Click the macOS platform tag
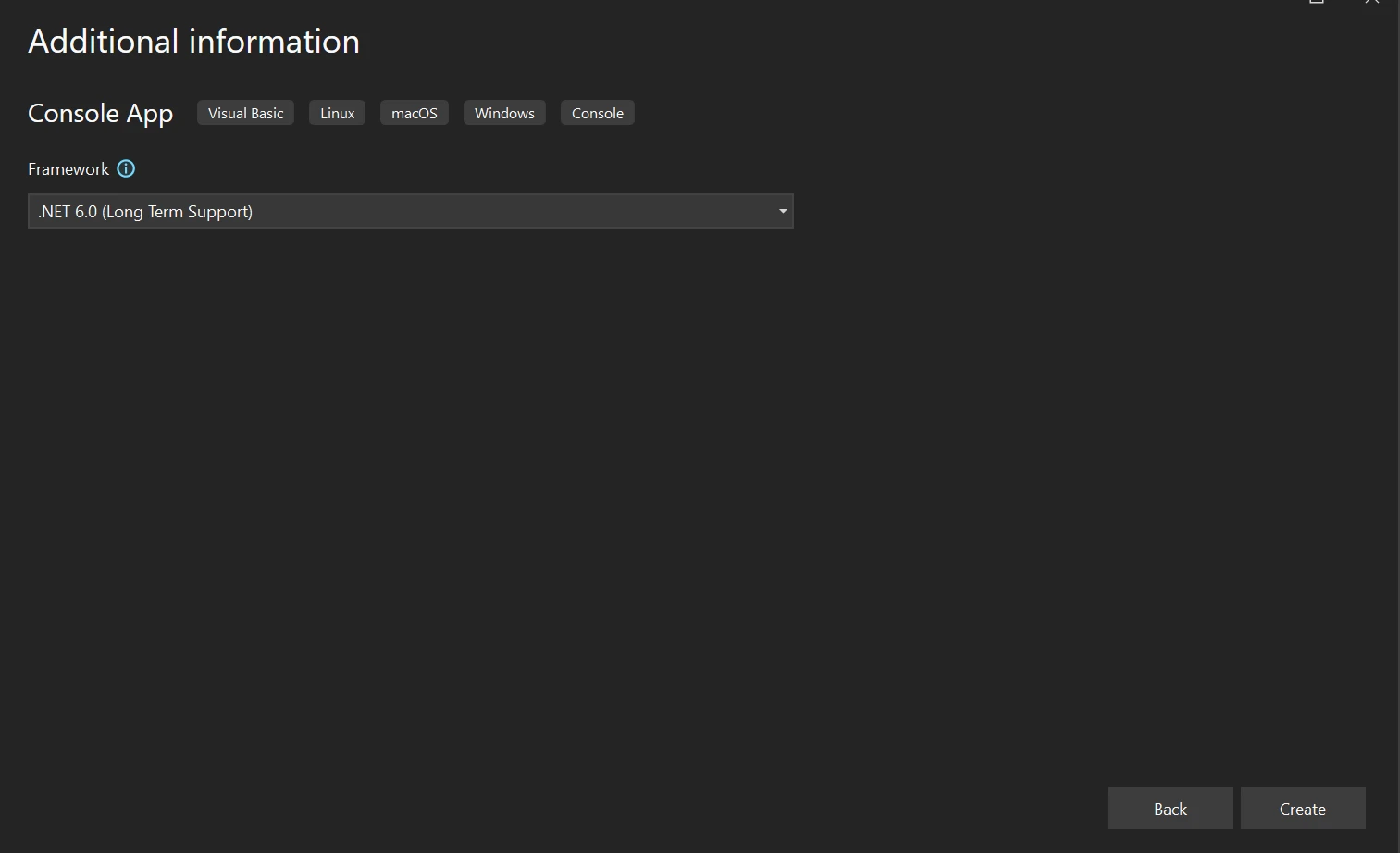 pos(414,113)
